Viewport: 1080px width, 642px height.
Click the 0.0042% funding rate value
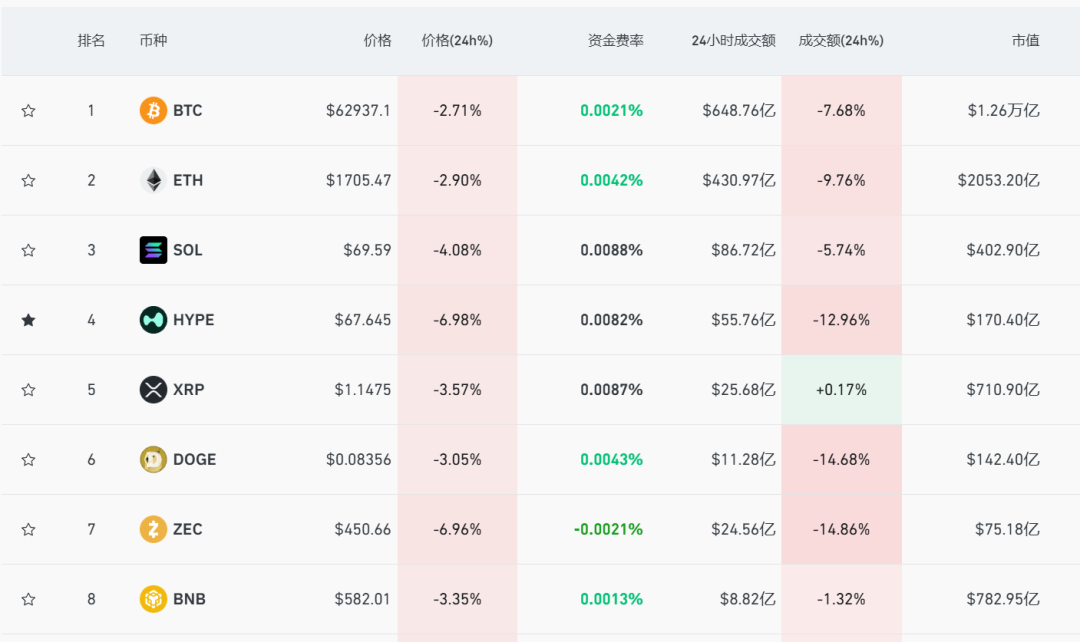(612, 180)
